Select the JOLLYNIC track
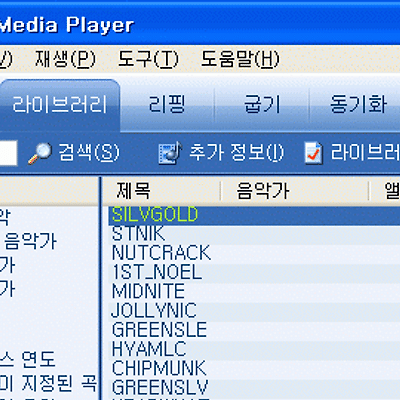The width and height of the screenshot is (400, 400). 254,311
